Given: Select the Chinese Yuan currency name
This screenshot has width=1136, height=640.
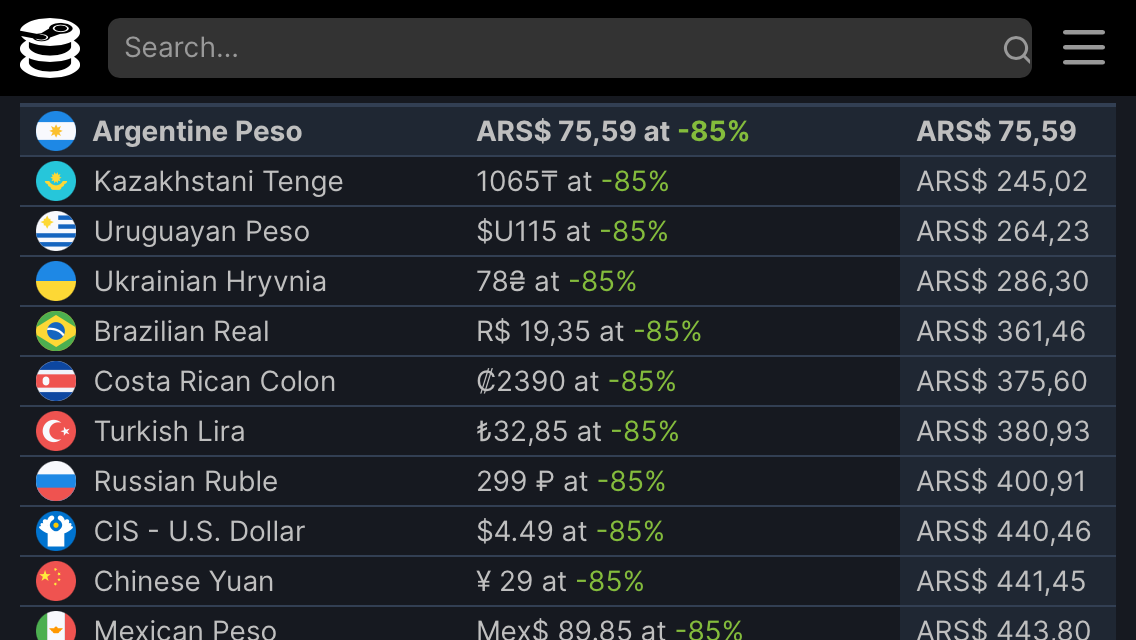Looking at the screenshot, I should pyautogui.click(x=184, y=581).
